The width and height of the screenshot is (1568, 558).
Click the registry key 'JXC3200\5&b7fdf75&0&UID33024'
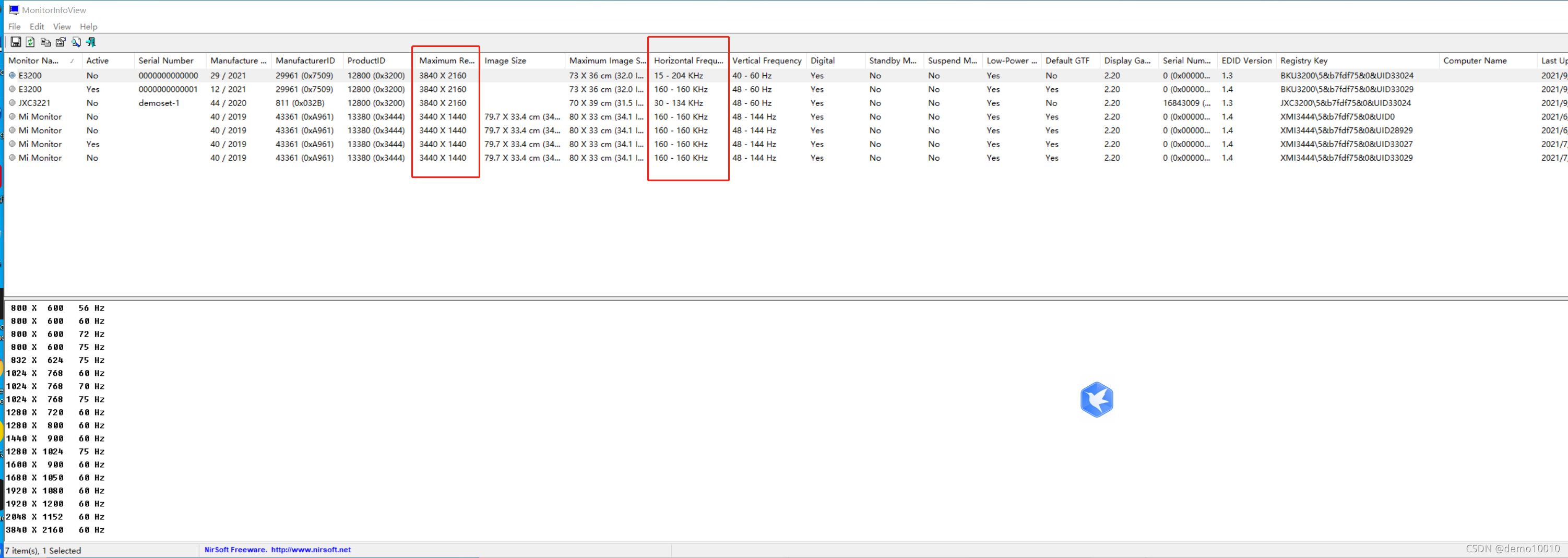(x=1345, y=103)
